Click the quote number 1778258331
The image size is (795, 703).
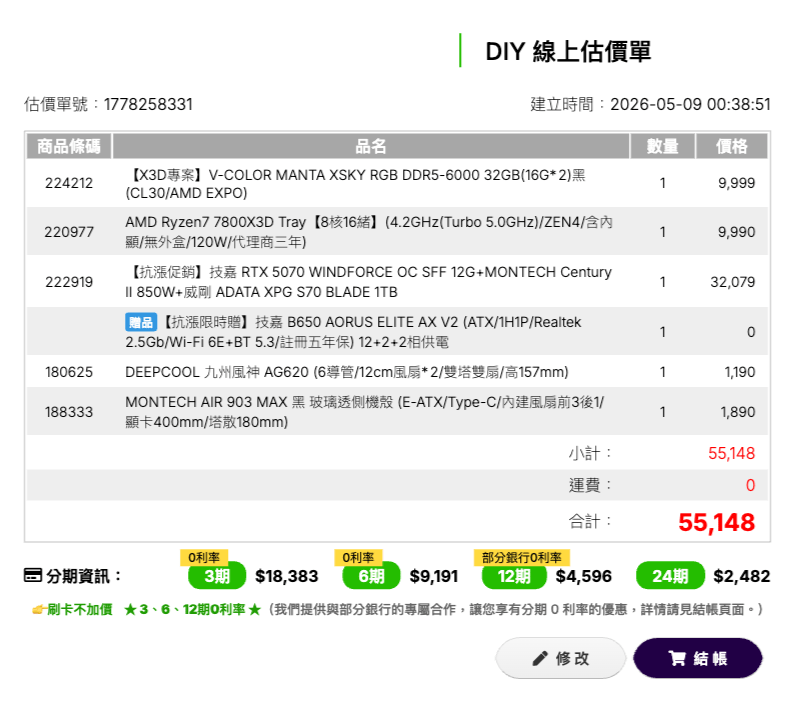pyautogui.click(x=148, y=104)
